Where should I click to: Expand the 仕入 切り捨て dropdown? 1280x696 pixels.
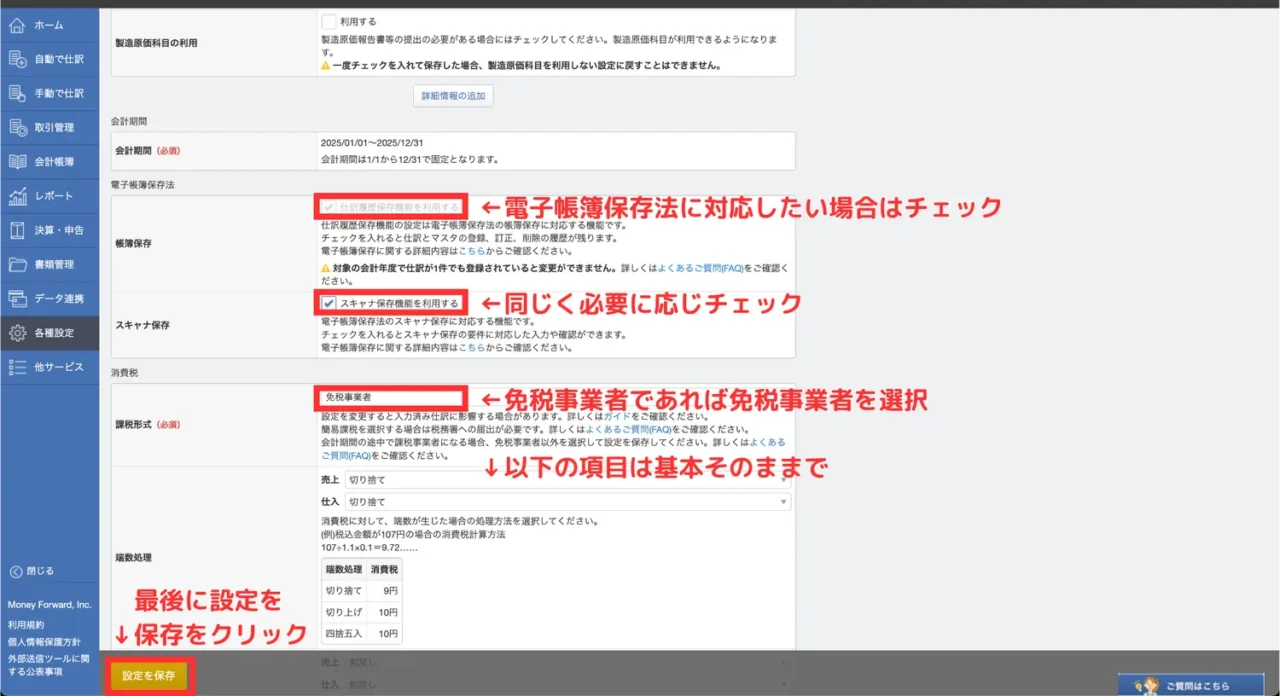pyautogui.click(x=567, y=502)
